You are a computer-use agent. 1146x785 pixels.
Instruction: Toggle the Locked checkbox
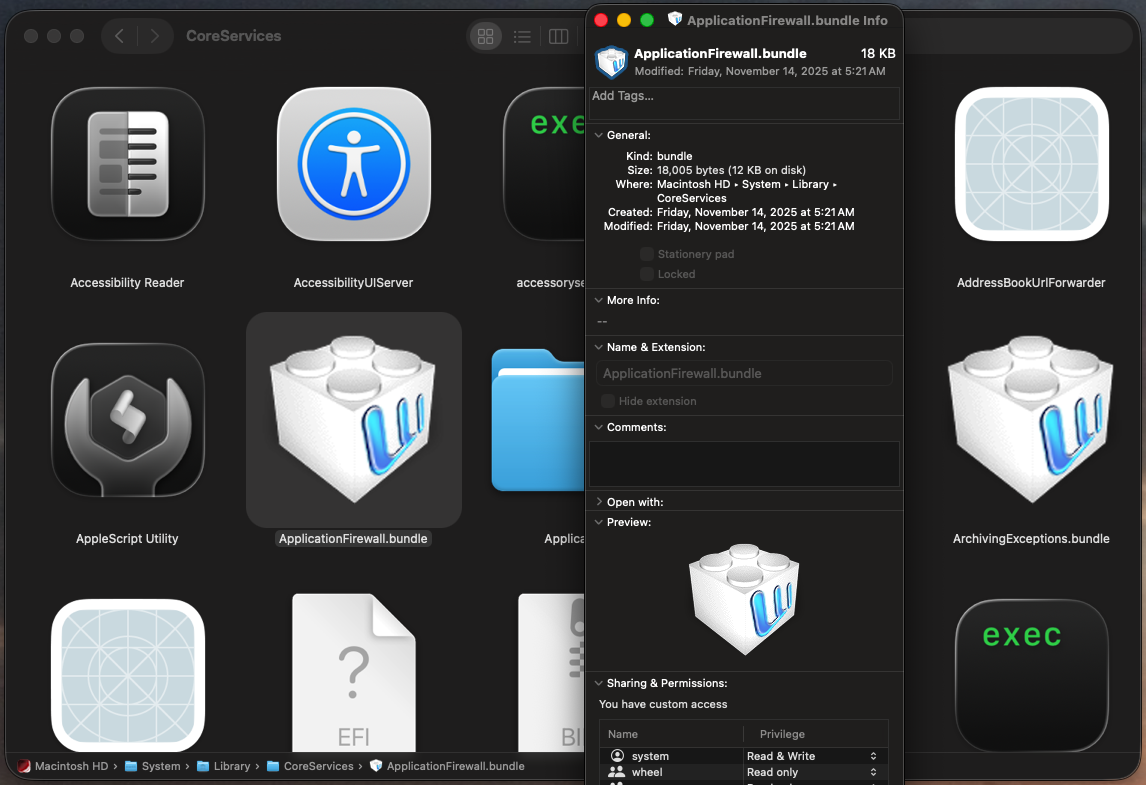(x=647, y=274)
